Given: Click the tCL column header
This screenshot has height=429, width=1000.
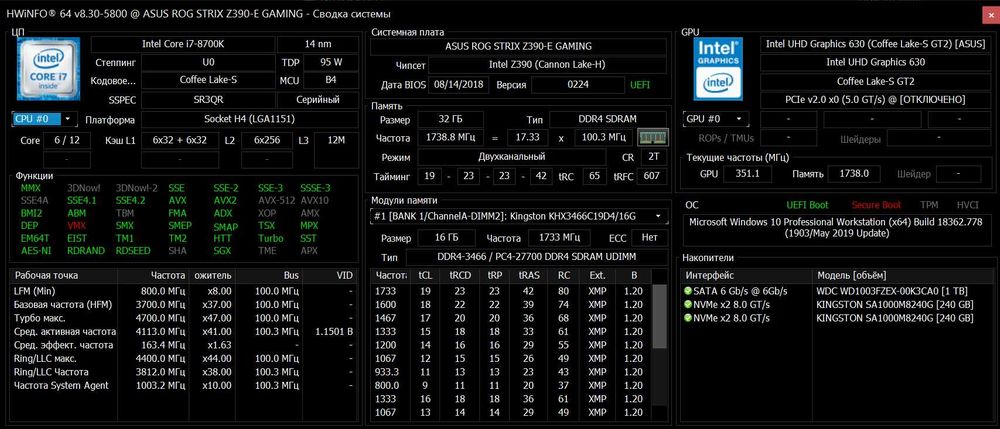Looking at the screenshot, I should click(424, 276).
